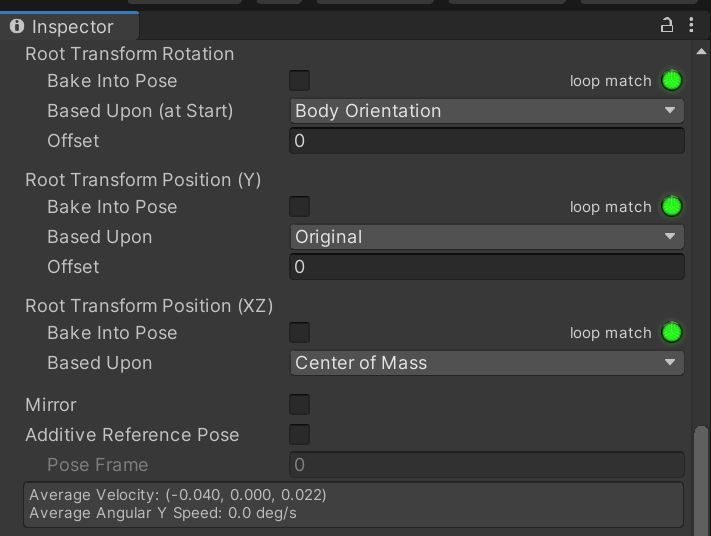Open the Center of Mass dropdown

point(487,363)
